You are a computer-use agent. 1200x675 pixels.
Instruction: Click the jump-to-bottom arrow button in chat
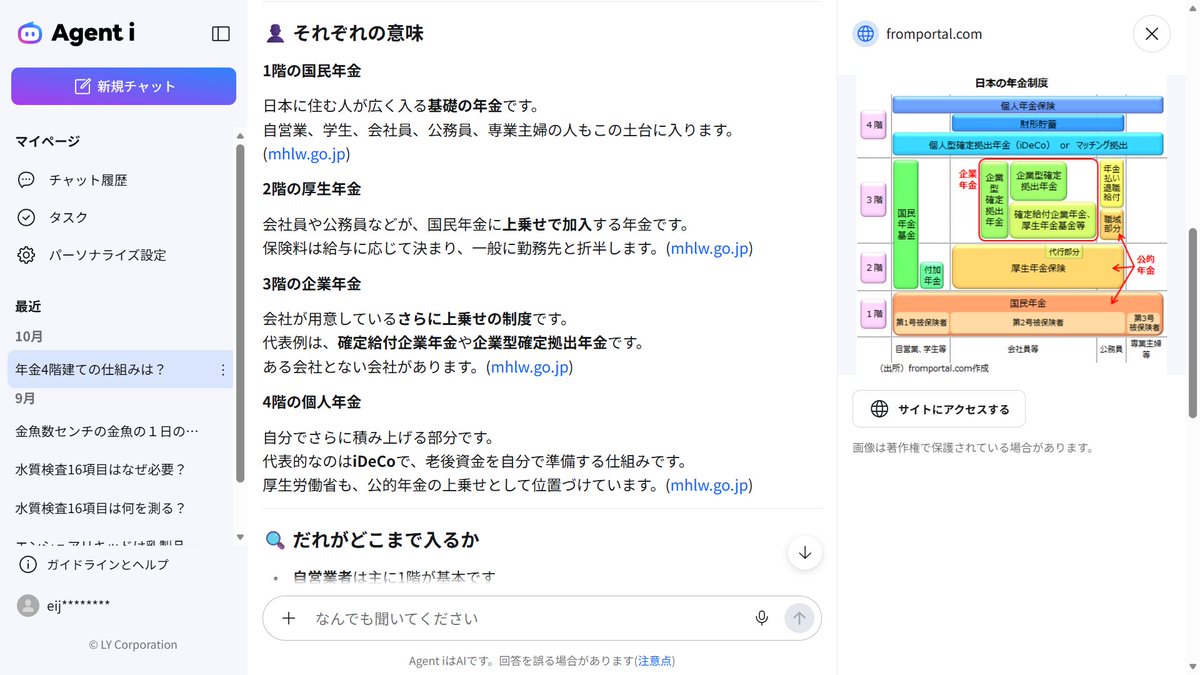805,552
